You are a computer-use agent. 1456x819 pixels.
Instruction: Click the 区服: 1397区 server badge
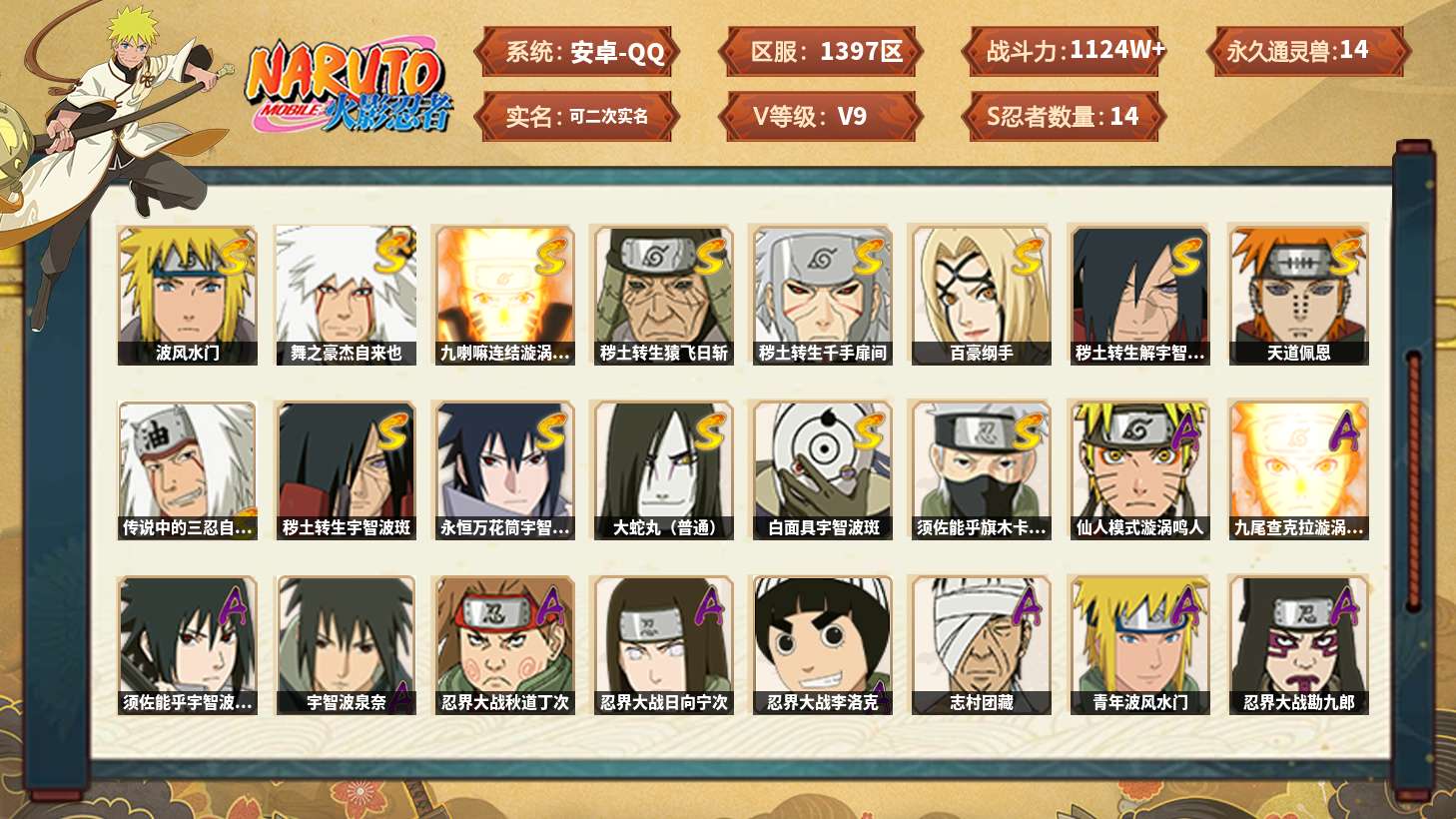tap(820, 52)
